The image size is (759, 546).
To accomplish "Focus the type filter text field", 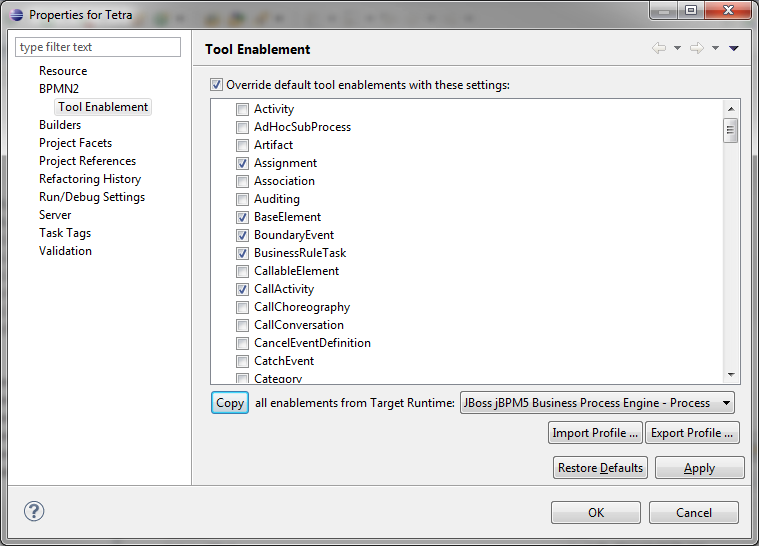I will point(98,47).
